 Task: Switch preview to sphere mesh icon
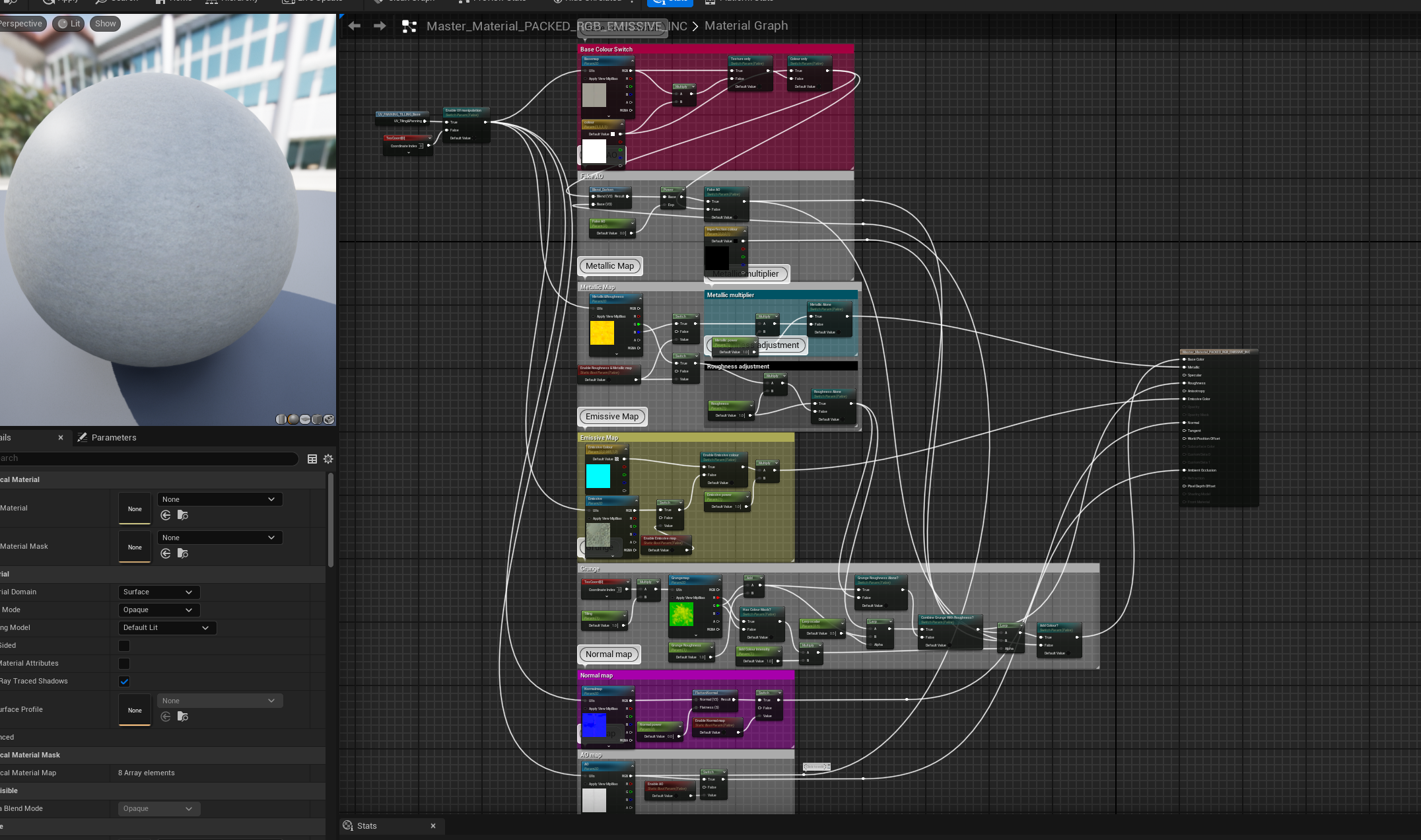pos(293,419)
